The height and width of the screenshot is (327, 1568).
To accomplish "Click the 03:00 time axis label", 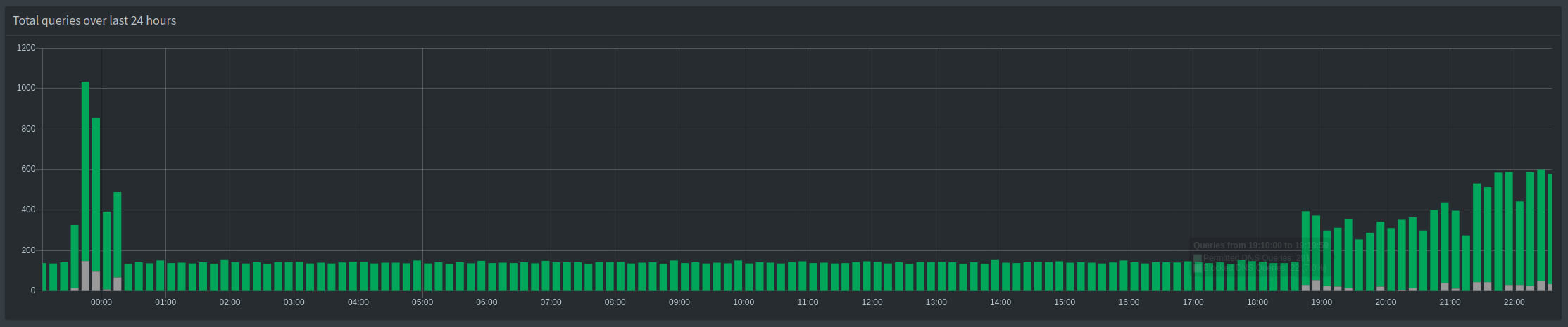I will pyautogui.click(x=294, y=302).
